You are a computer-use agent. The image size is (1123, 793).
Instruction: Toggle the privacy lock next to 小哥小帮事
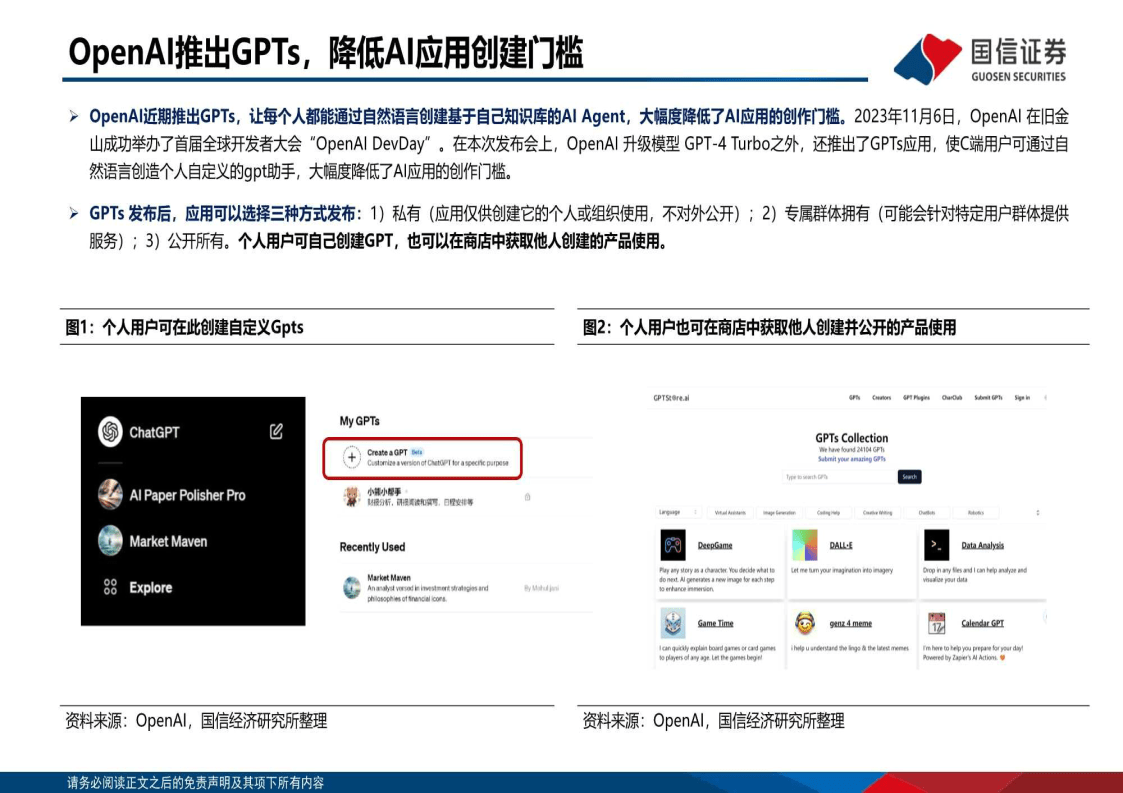click(527, 498)
